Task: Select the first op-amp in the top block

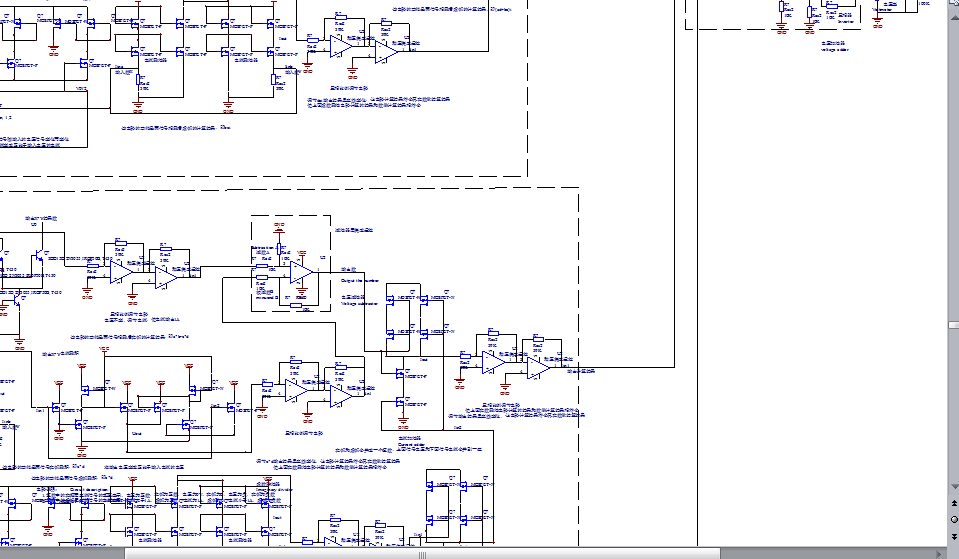Action: click(x=341, y=44)
